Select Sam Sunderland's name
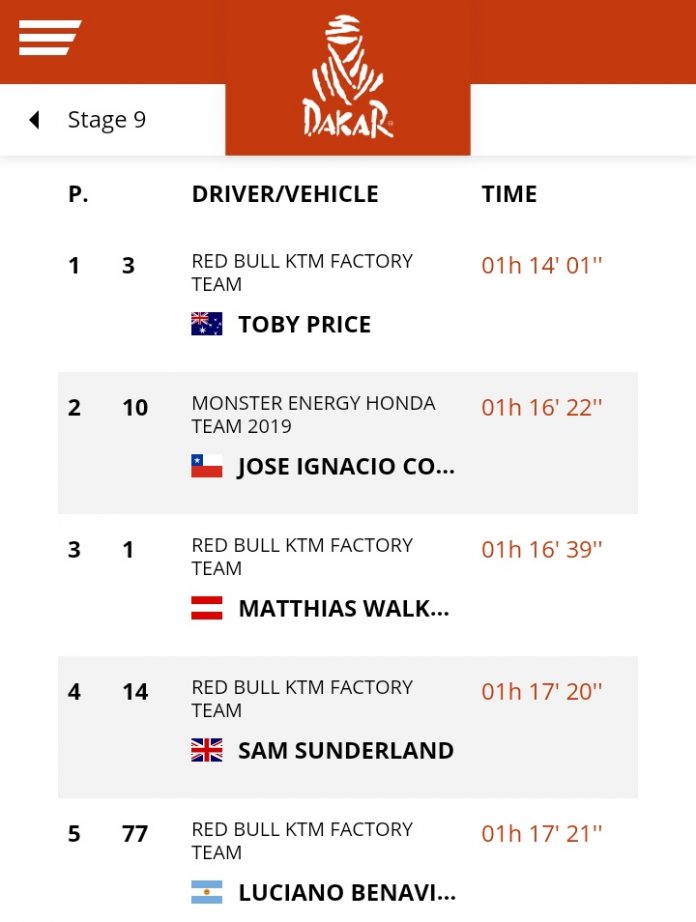This screenshot has width=696, height=922. pyautogui.click(x=346, y=750)
